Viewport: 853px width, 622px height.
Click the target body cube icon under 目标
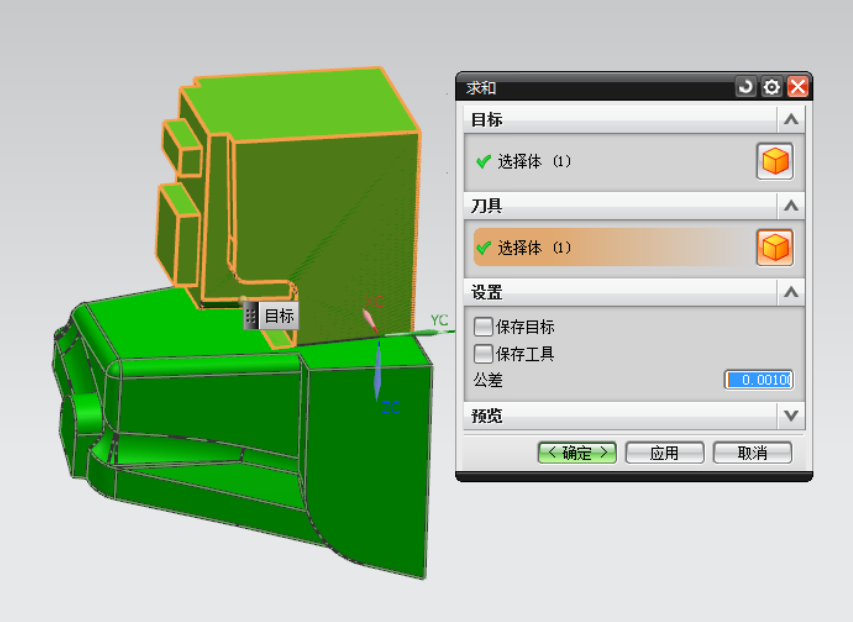[775, 161]
